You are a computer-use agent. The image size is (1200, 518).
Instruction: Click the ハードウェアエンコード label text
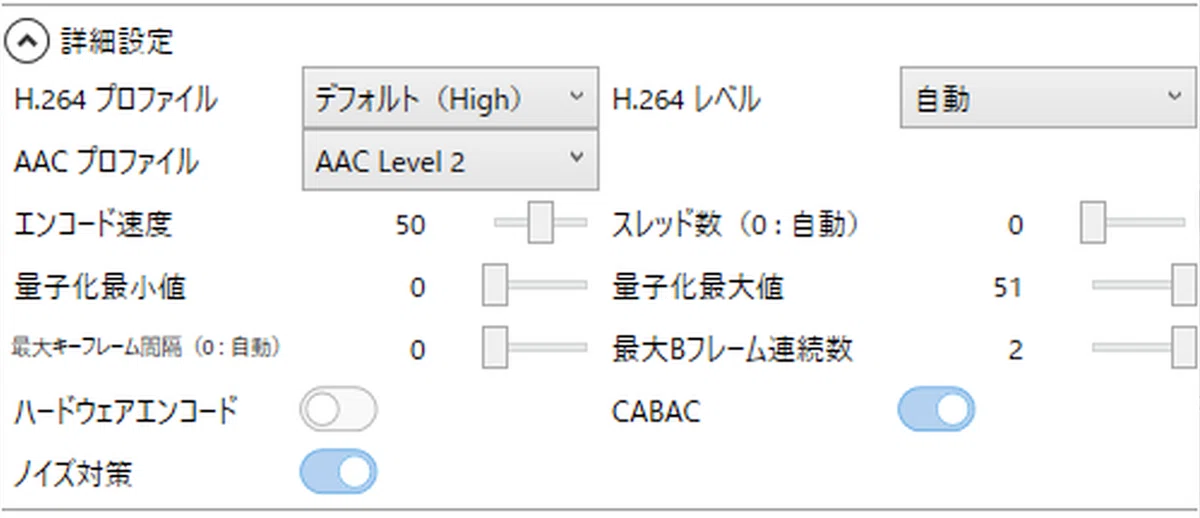(126, 411)
